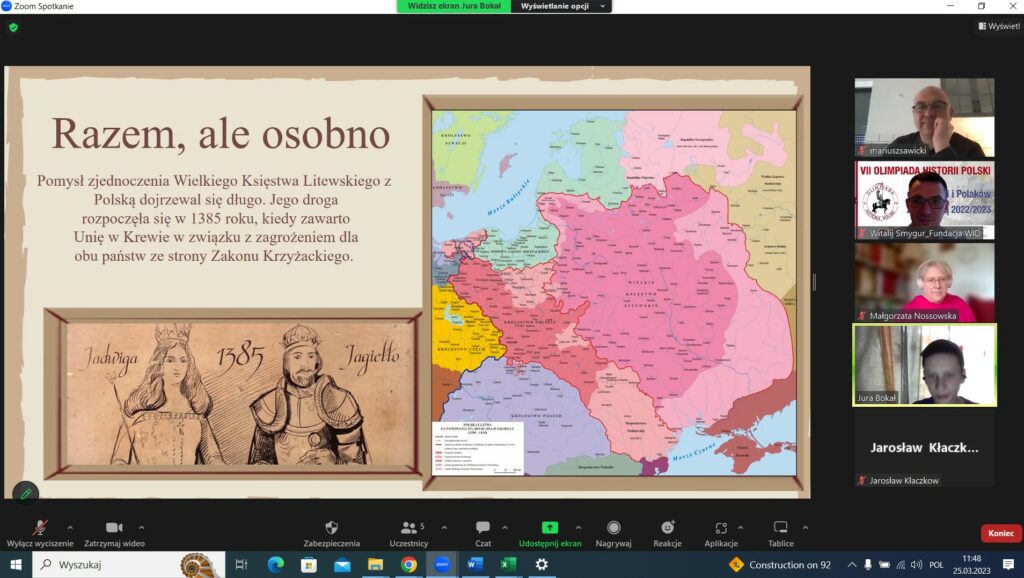Open the Wyświetl view menu

(998, 26)
